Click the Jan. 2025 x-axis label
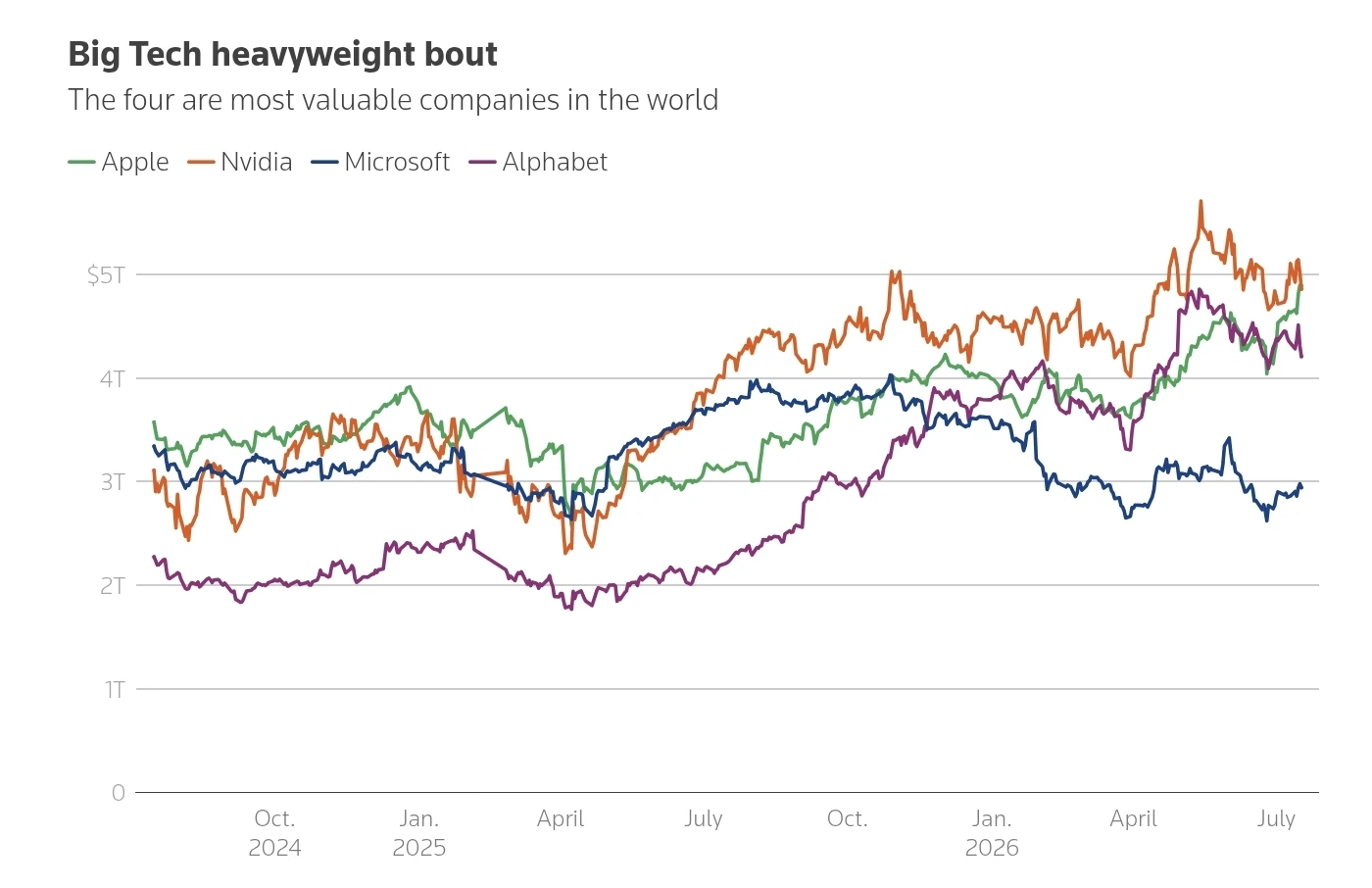The width and height of the screenshot is (1372, 888). coord(419,833)
